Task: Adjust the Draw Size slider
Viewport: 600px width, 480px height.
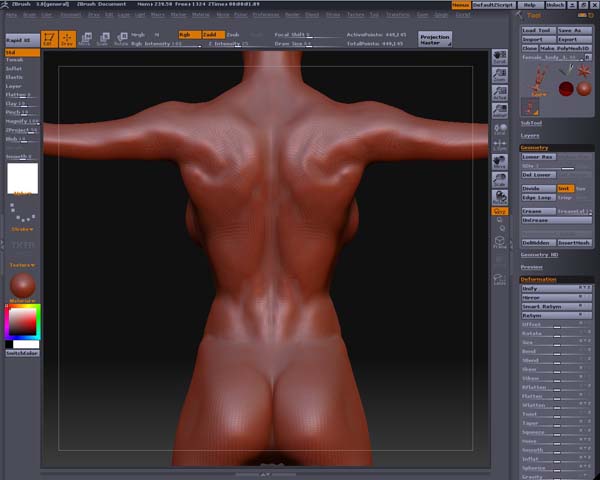Action: [x=308, y=44]
